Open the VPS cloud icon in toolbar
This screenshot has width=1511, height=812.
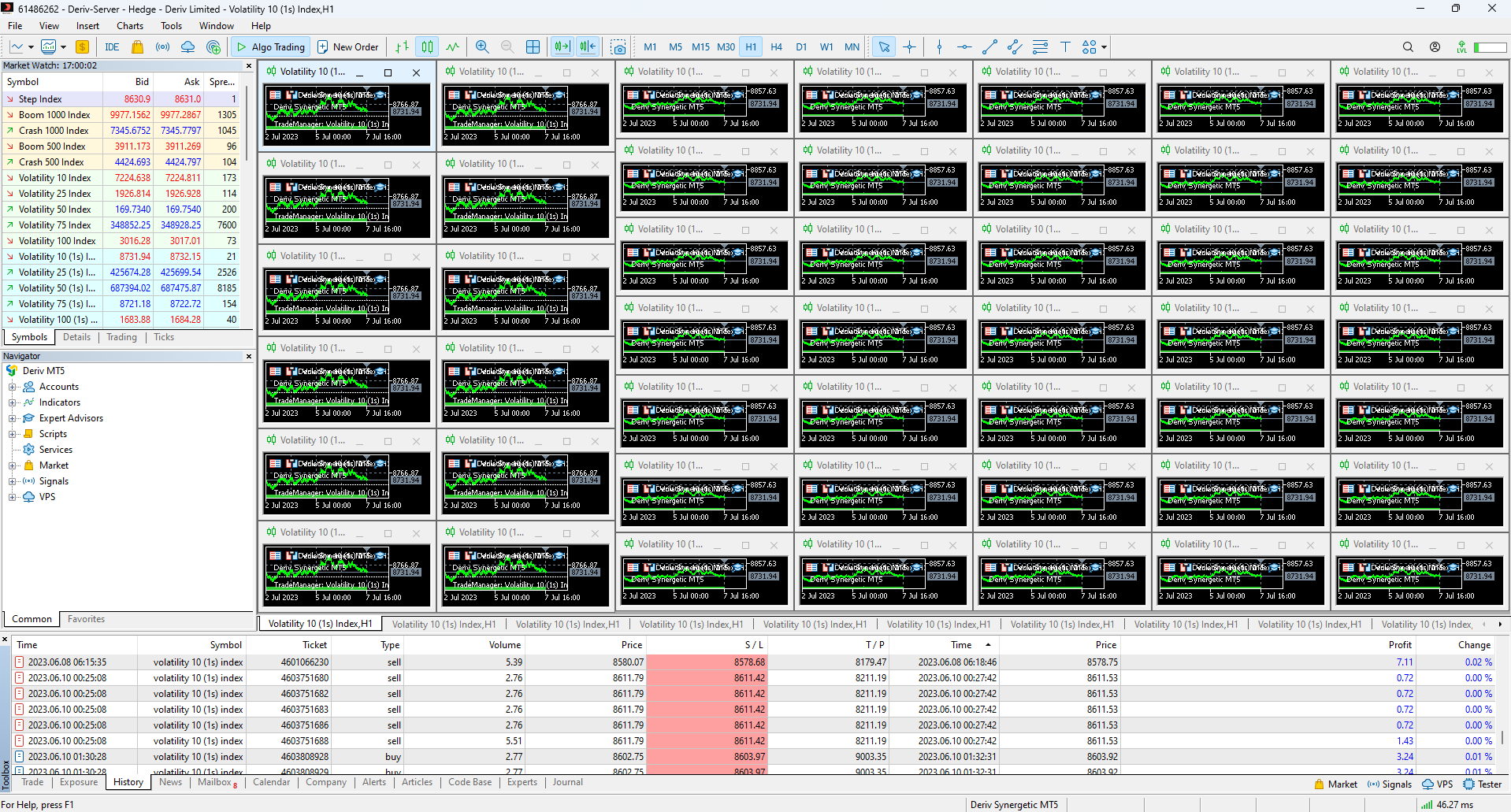188,47
